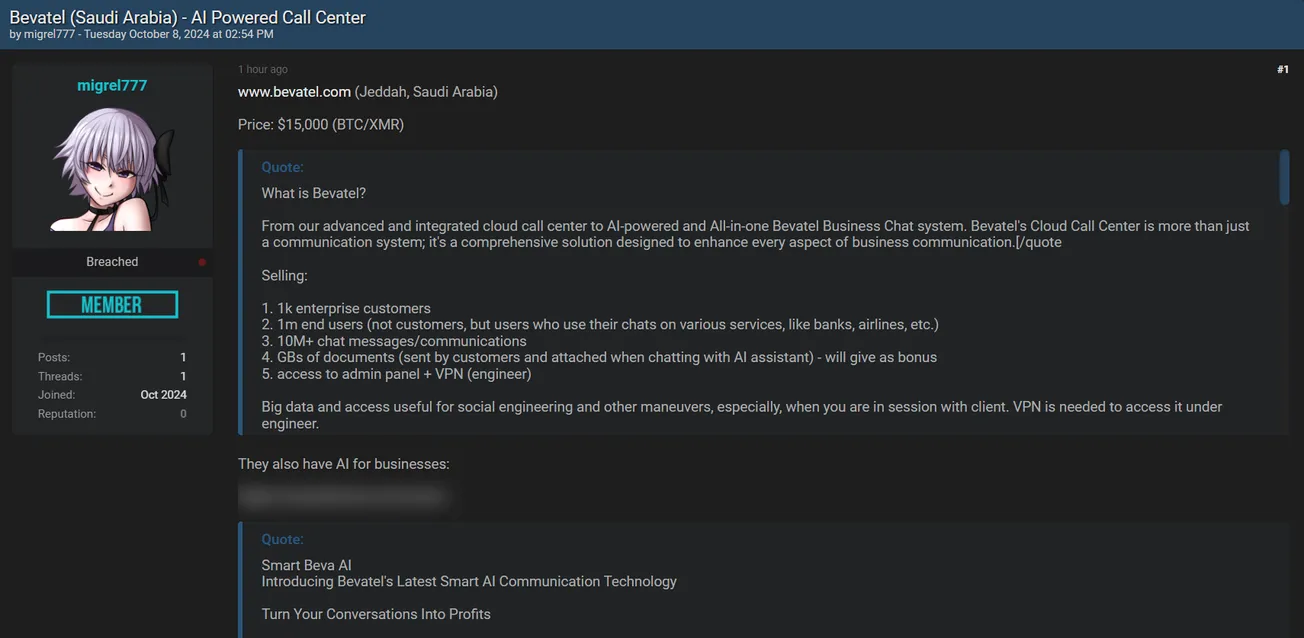Click the Threads count in user panel
Viewport: 1304px width, 638px height.
click(x=183, y=376)
